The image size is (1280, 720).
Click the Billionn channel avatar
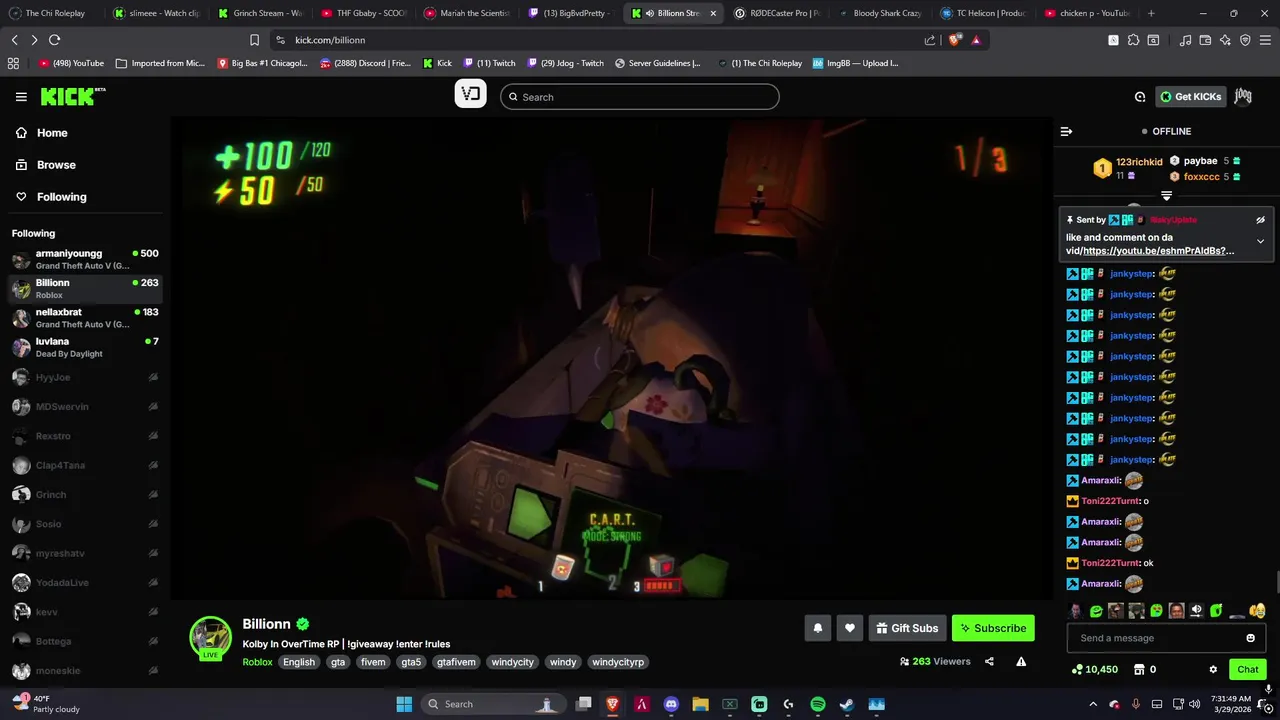[210, 638]
